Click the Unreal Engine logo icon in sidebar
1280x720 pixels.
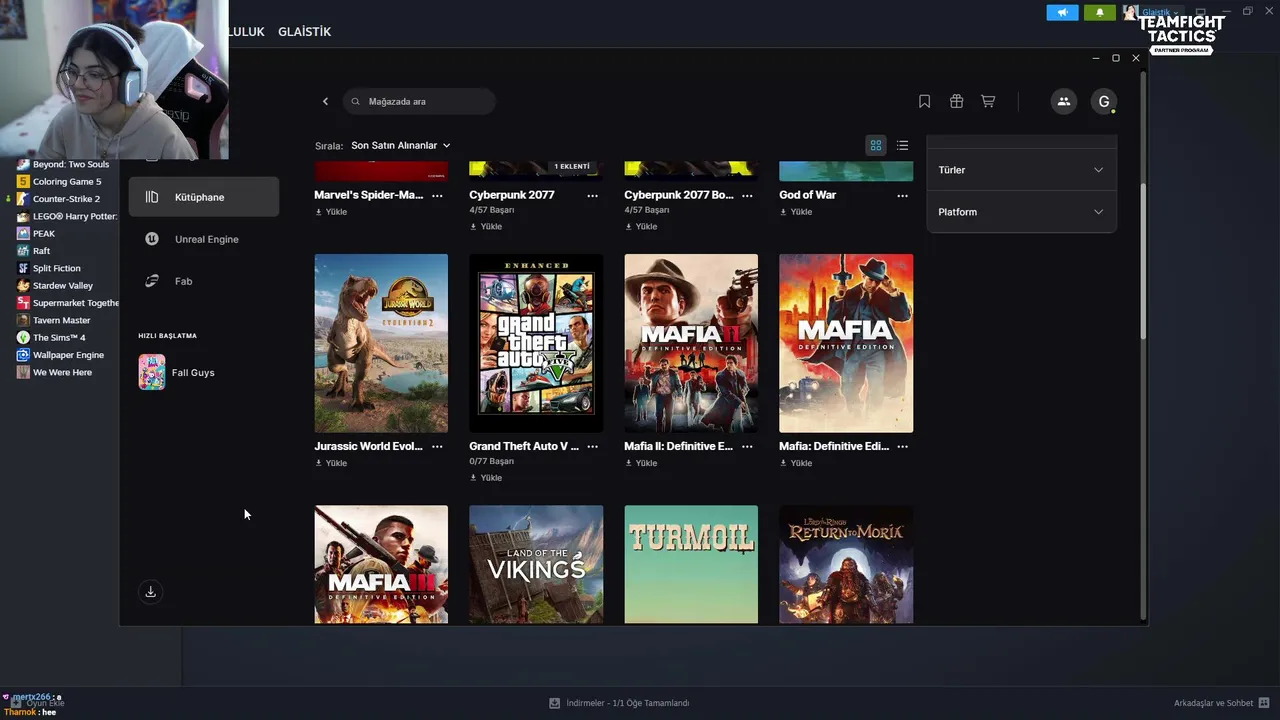152,239
